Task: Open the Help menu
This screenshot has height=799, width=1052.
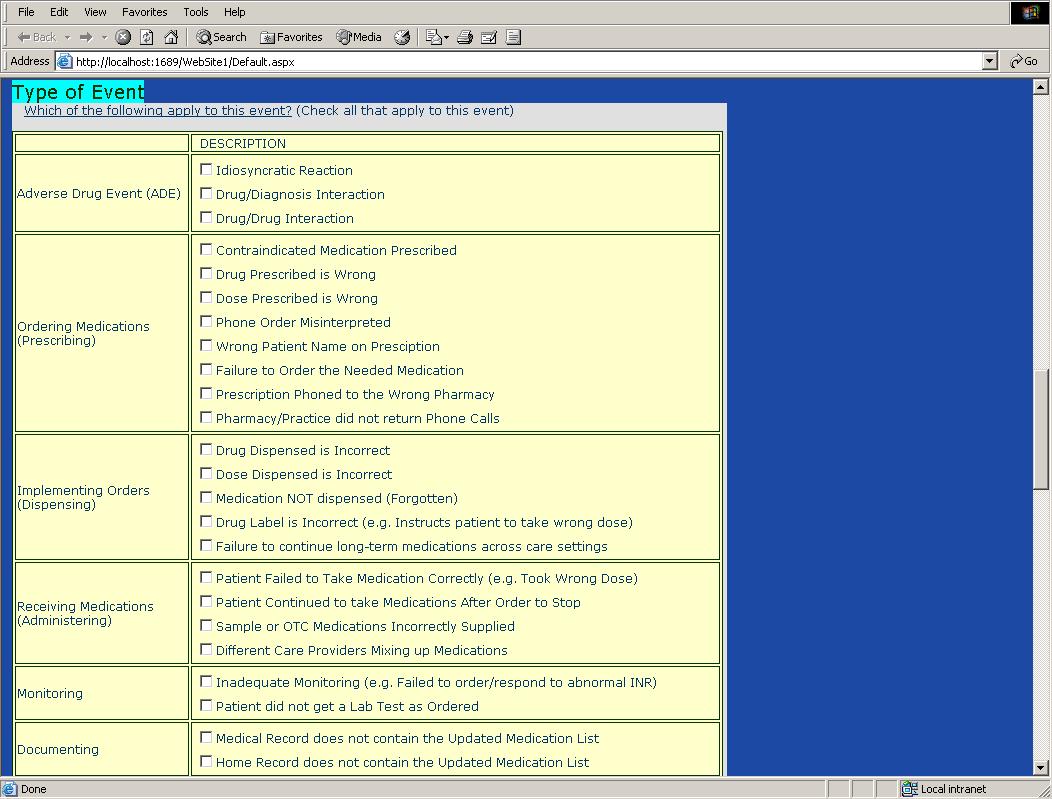Action: pos(235,12)
